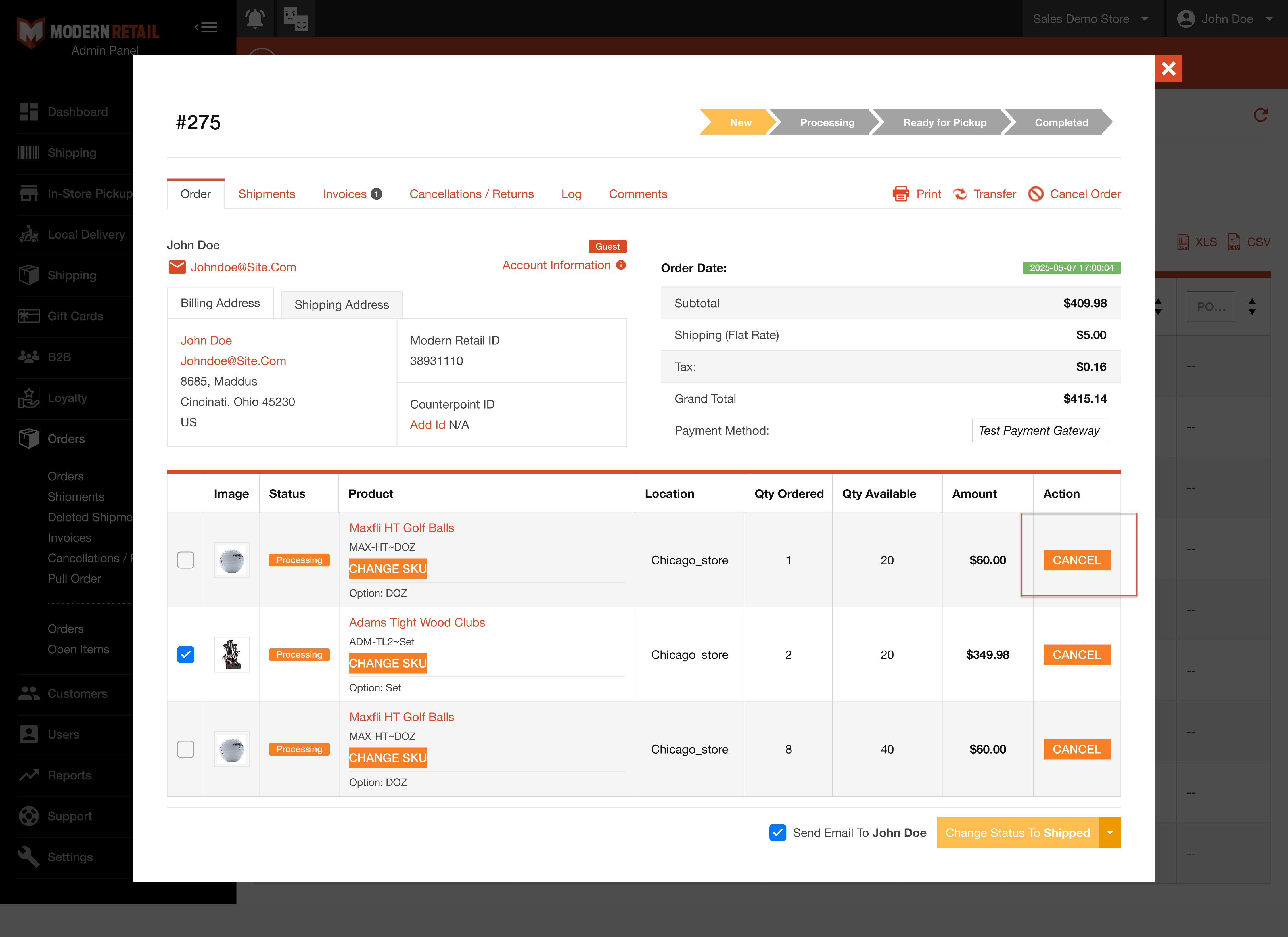Uncheck the Adams Tight Wood Clubs row checkbox
The width and height of the screenshot is (1288, 937).
[186, 655]
